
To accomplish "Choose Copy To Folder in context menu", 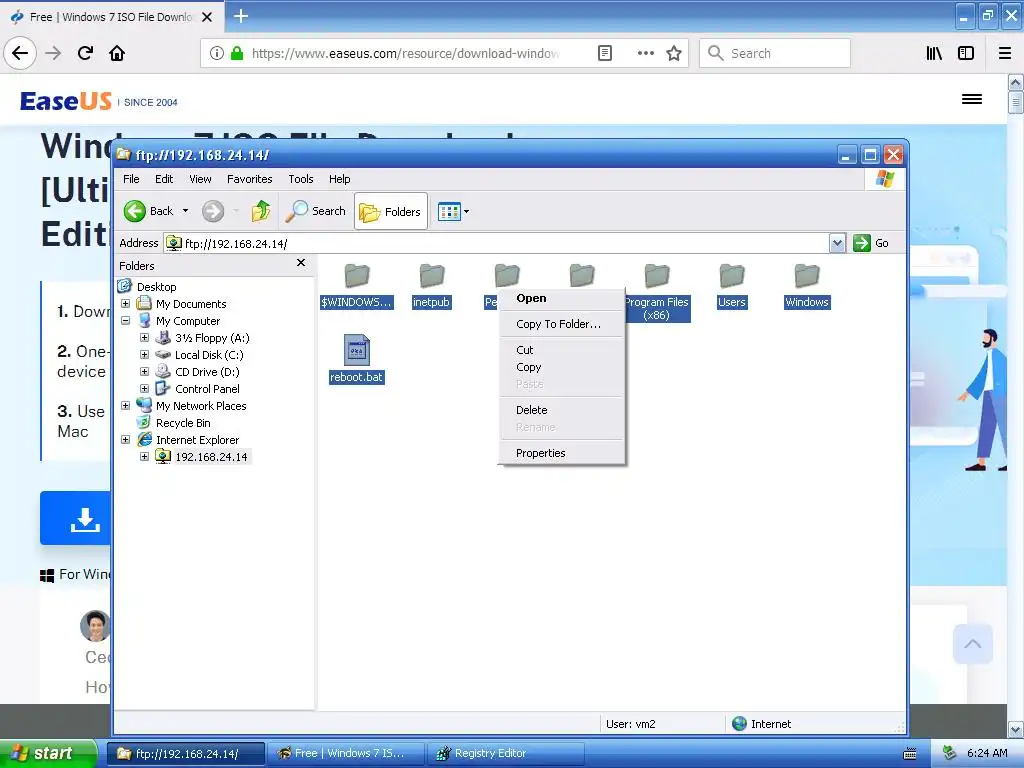I will tap(562, 324).
